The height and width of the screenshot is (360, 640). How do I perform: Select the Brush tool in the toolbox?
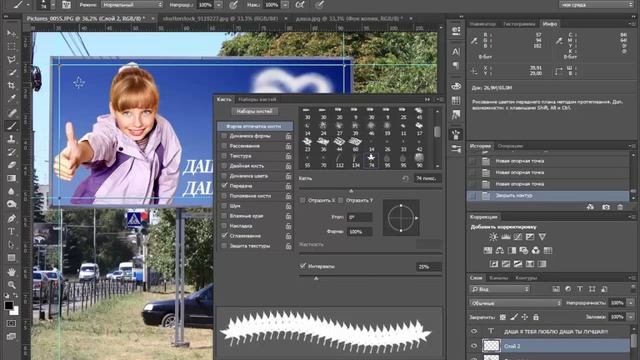pos(11,126)
